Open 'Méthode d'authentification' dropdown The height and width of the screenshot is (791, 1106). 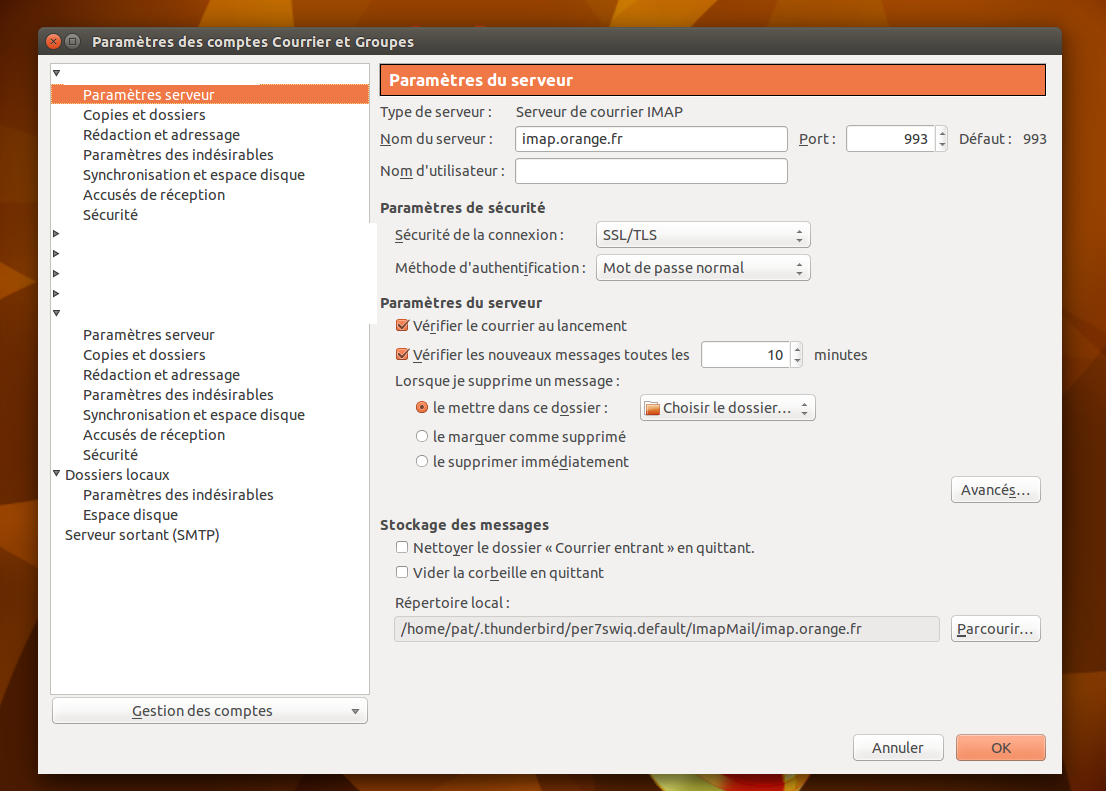pos(702,268)
